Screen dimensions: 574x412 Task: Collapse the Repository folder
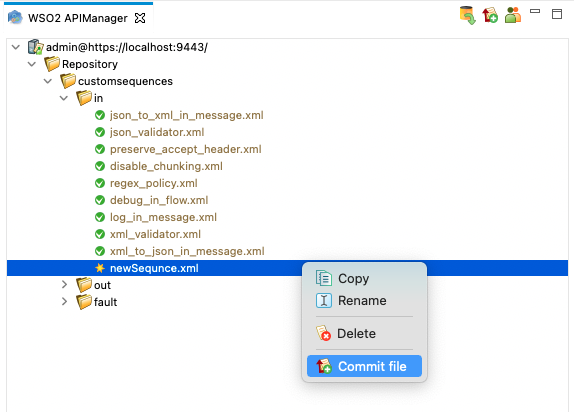[32, 64]
